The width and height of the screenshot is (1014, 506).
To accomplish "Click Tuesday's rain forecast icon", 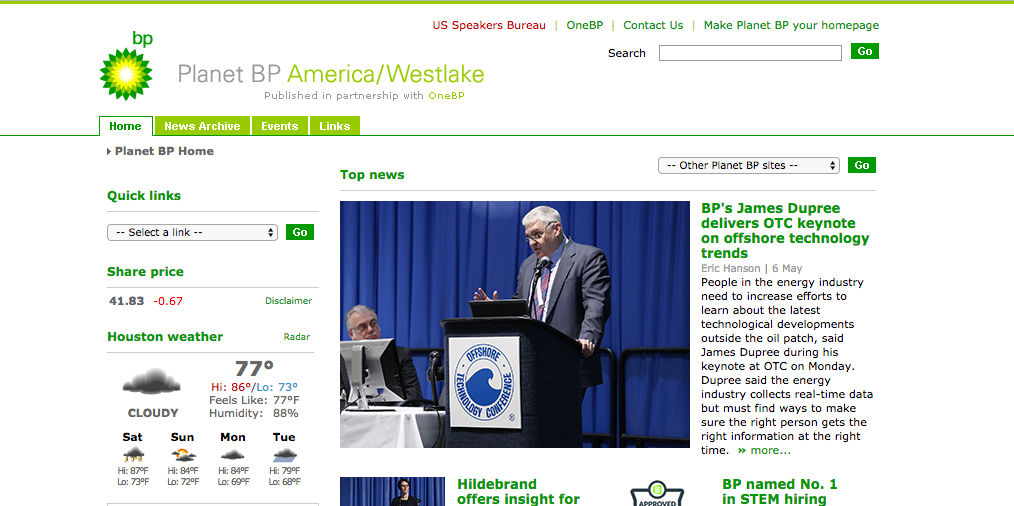I will pyautogui.click(x=285, y=454).
